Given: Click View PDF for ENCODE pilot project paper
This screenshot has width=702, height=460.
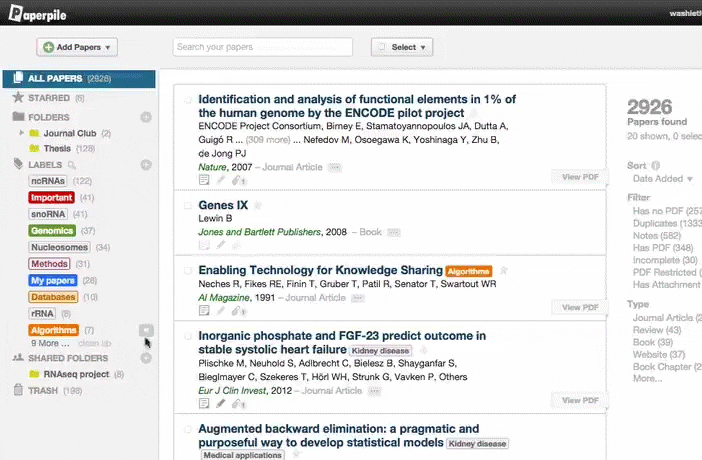Looking at the screenshot, I should pyautogui.click(x=580, y=177).
